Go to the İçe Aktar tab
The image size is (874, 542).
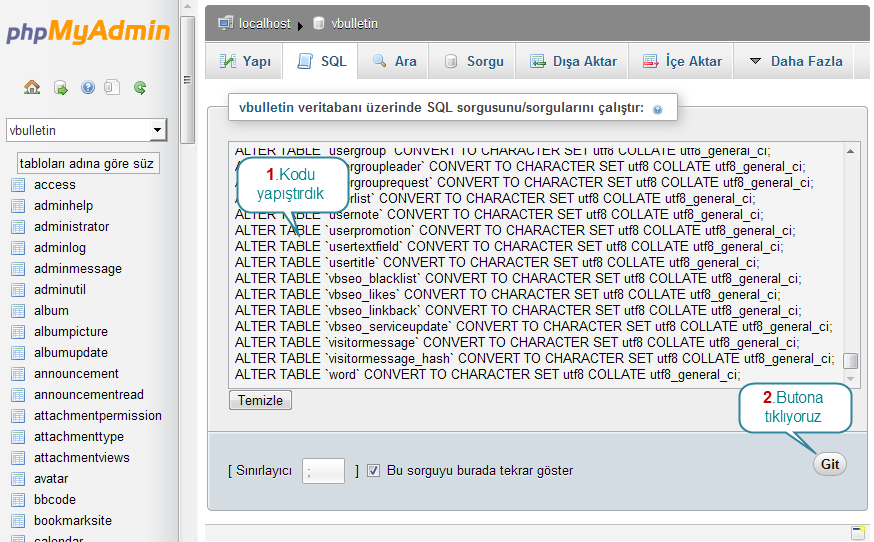682,61
